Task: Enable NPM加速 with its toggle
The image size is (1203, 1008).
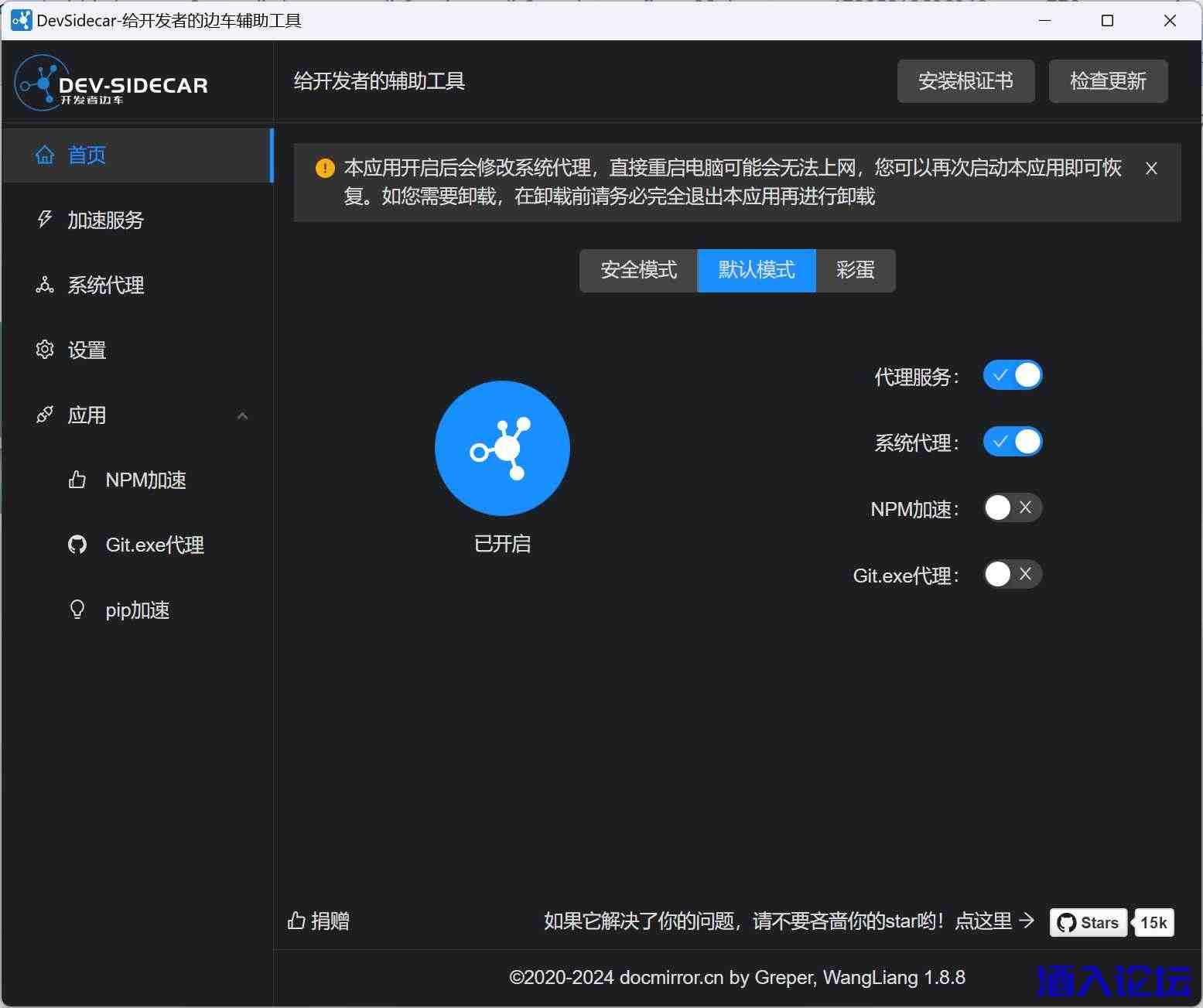Action: (1012, 507)
